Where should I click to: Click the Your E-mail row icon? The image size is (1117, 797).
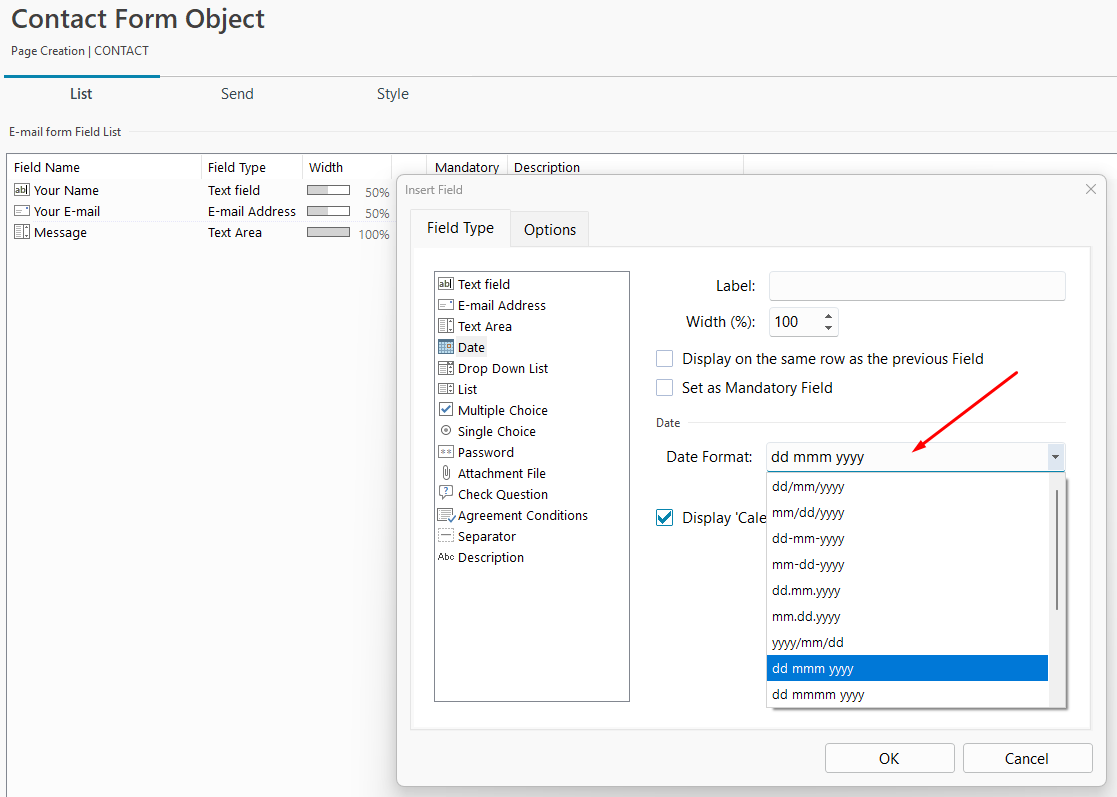click(x=21, y=211)
